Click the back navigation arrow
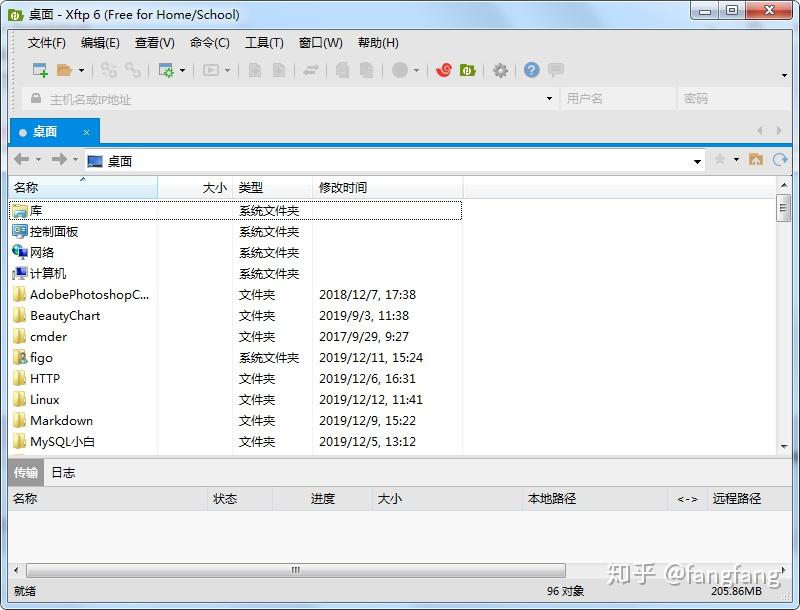 tap(22, 160)
